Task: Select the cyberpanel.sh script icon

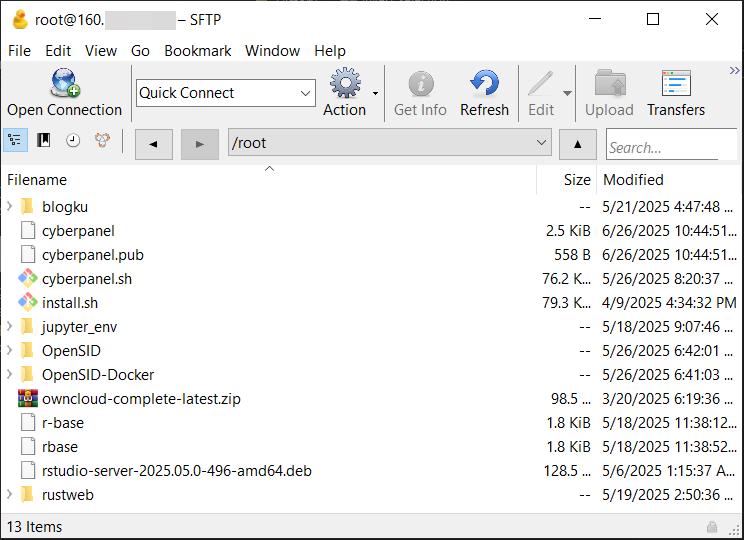Action: [28, 279]
